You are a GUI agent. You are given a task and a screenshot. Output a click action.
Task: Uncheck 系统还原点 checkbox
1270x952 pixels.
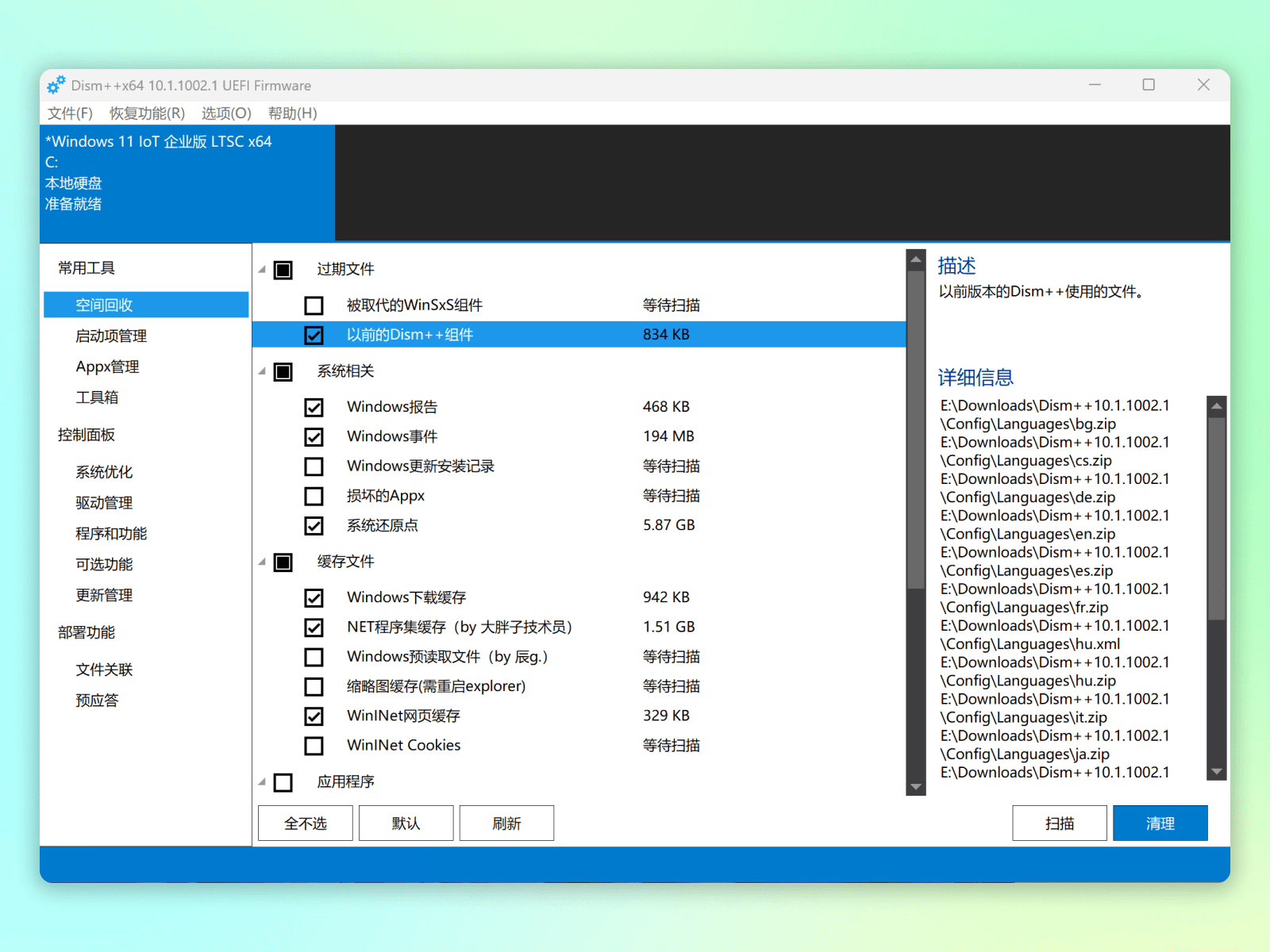click(x=314, y=525)
